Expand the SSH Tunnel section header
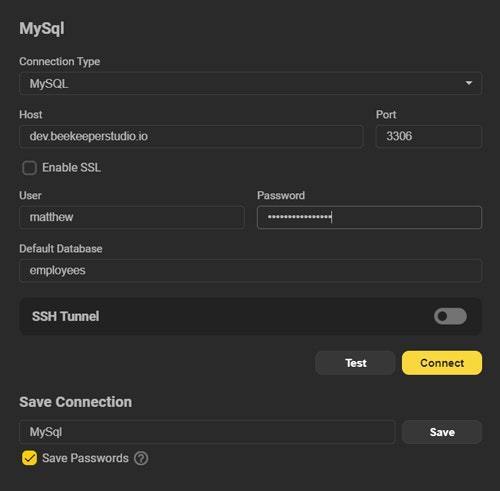500x491 pixels. 251,316
